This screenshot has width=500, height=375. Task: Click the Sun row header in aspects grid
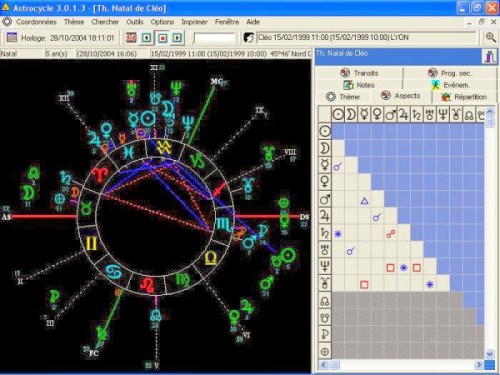[x=325, y=131]
